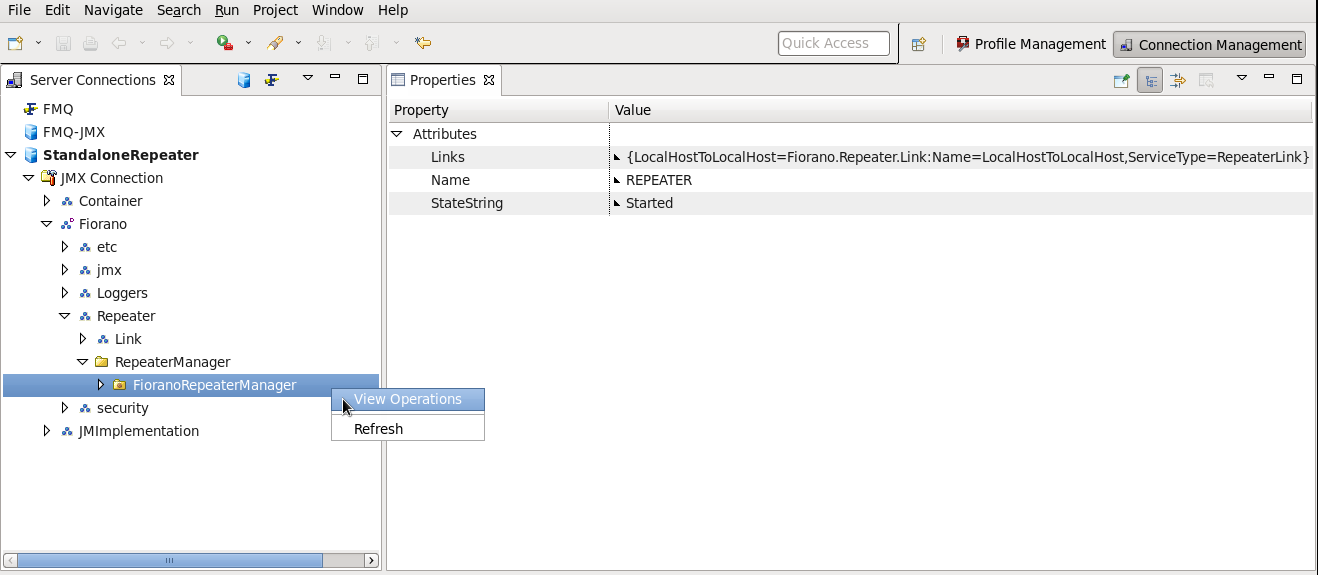This screenshot has width=1318, height=575.
Task: Collapse the JMX Connection node
Action: click(x=28, y=178)
